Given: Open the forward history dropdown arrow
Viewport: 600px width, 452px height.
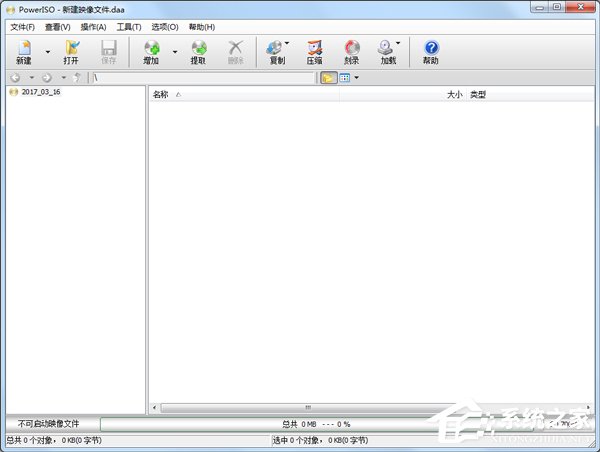Looking at the screenshot, I should click(x=64, y=78).
